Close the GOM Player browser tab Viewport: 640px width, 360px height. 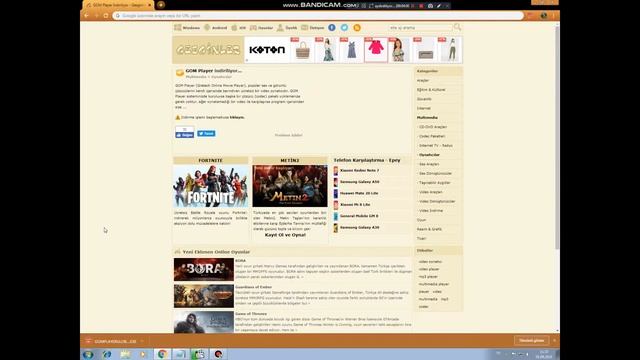(149, 5)
